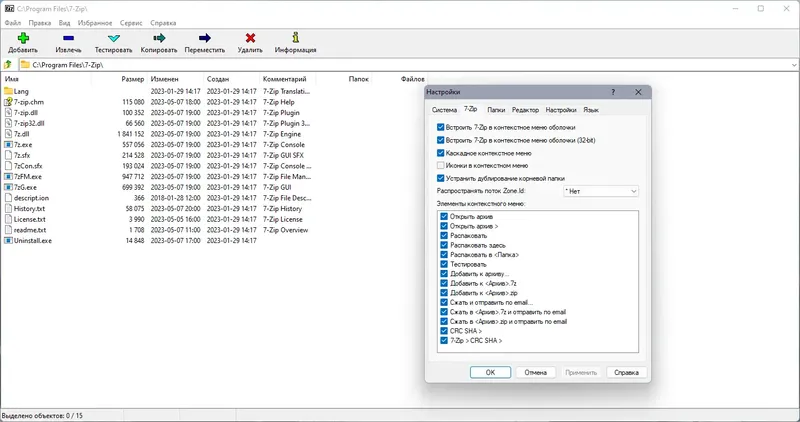This screenshot has width=800, height=422.
Task: Open the Файл menu
Action: coord(13,23)
